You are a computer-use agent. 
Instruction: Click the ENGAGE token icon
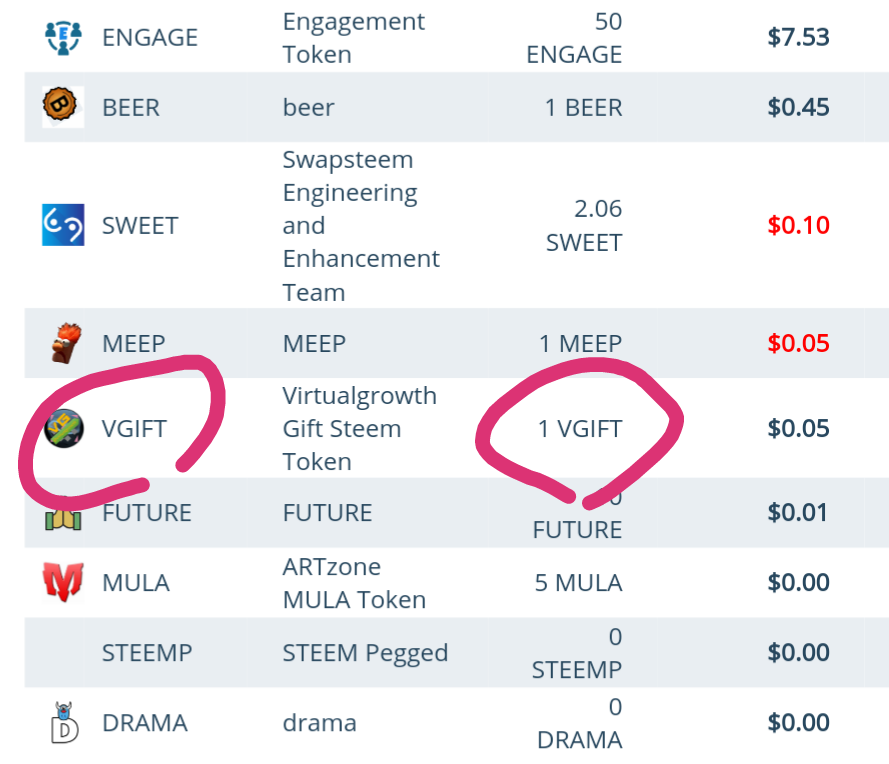[x=63, y=37]
